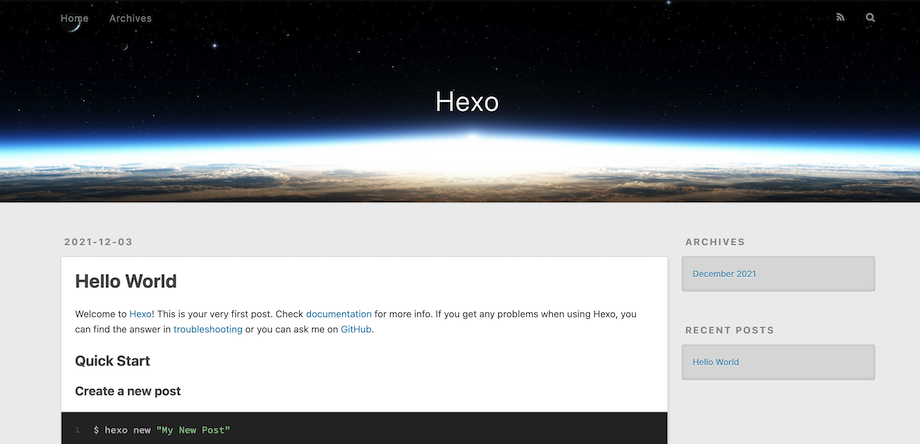Open the RSS feed icon
This screenshot has height=444, width=920.
[840, 18]
